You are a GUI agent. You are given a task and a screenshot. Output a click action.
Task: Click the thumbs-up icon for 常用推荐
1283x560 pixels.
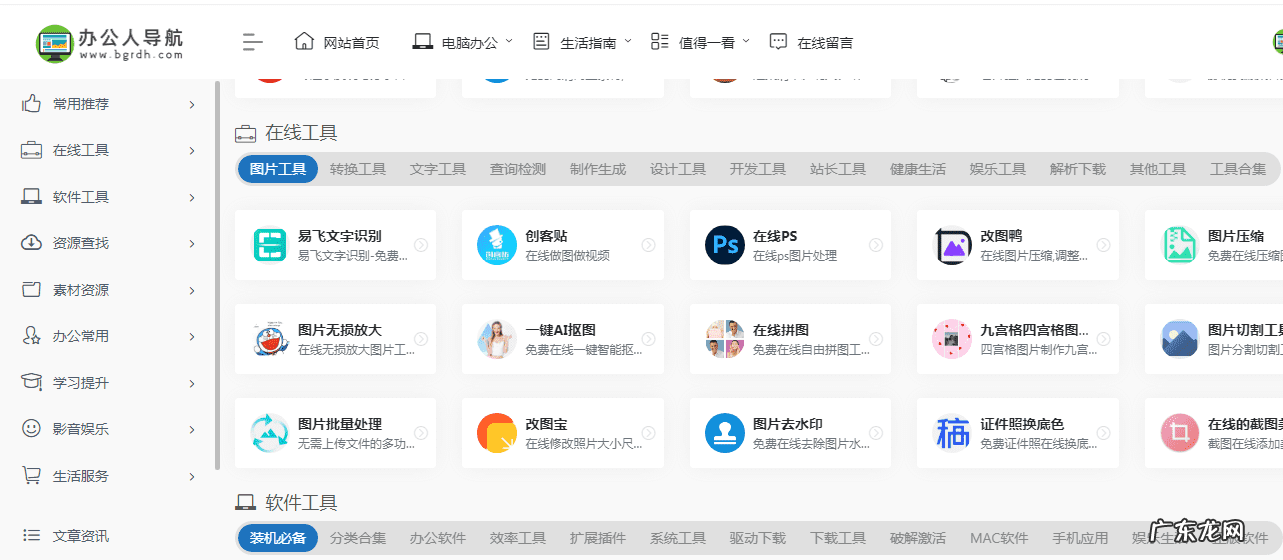coord(32,103)
